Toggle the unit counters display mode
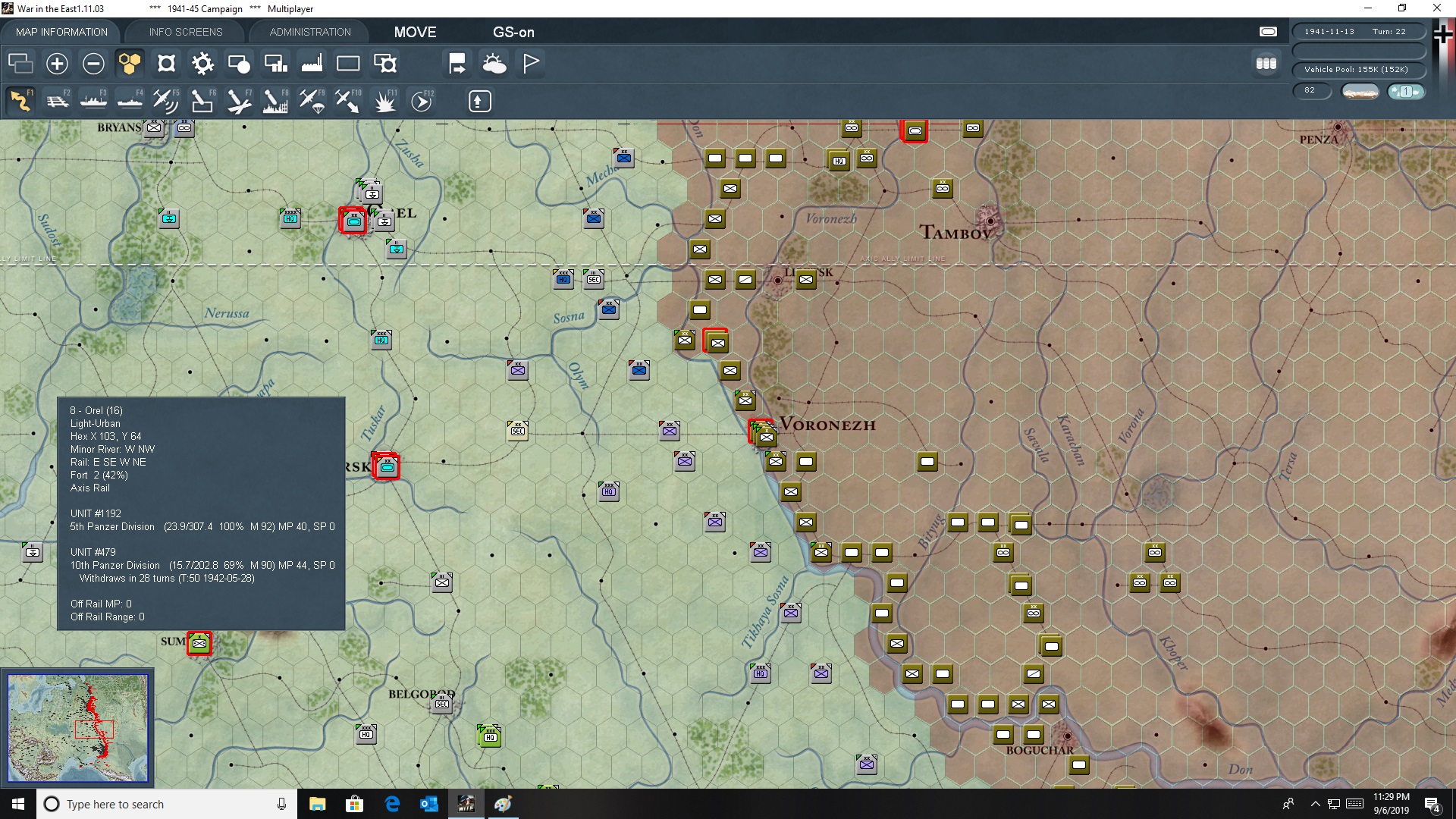1456x819 pixels. (166, 64)
